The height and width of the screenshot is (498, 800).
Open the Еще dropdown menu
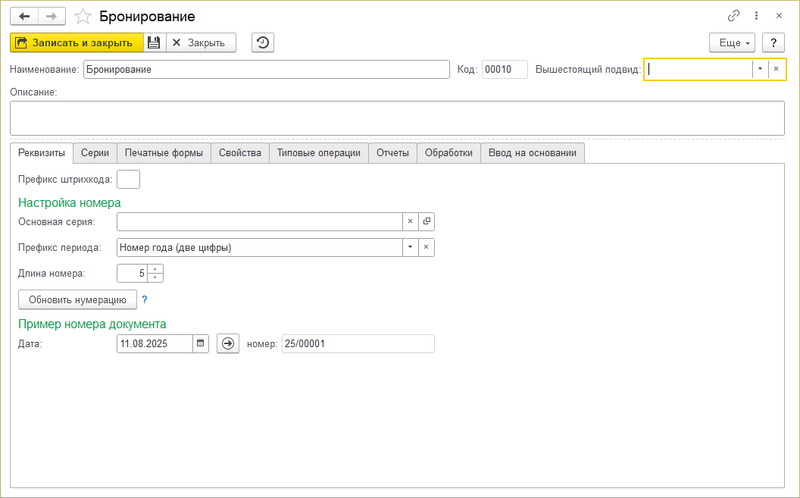coord(732,43)
